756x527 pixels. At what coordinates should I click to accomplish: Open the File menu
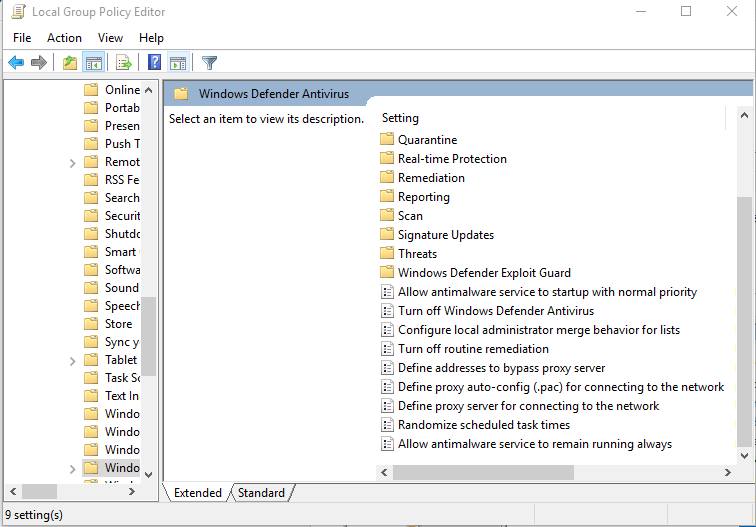click(22, 38)
